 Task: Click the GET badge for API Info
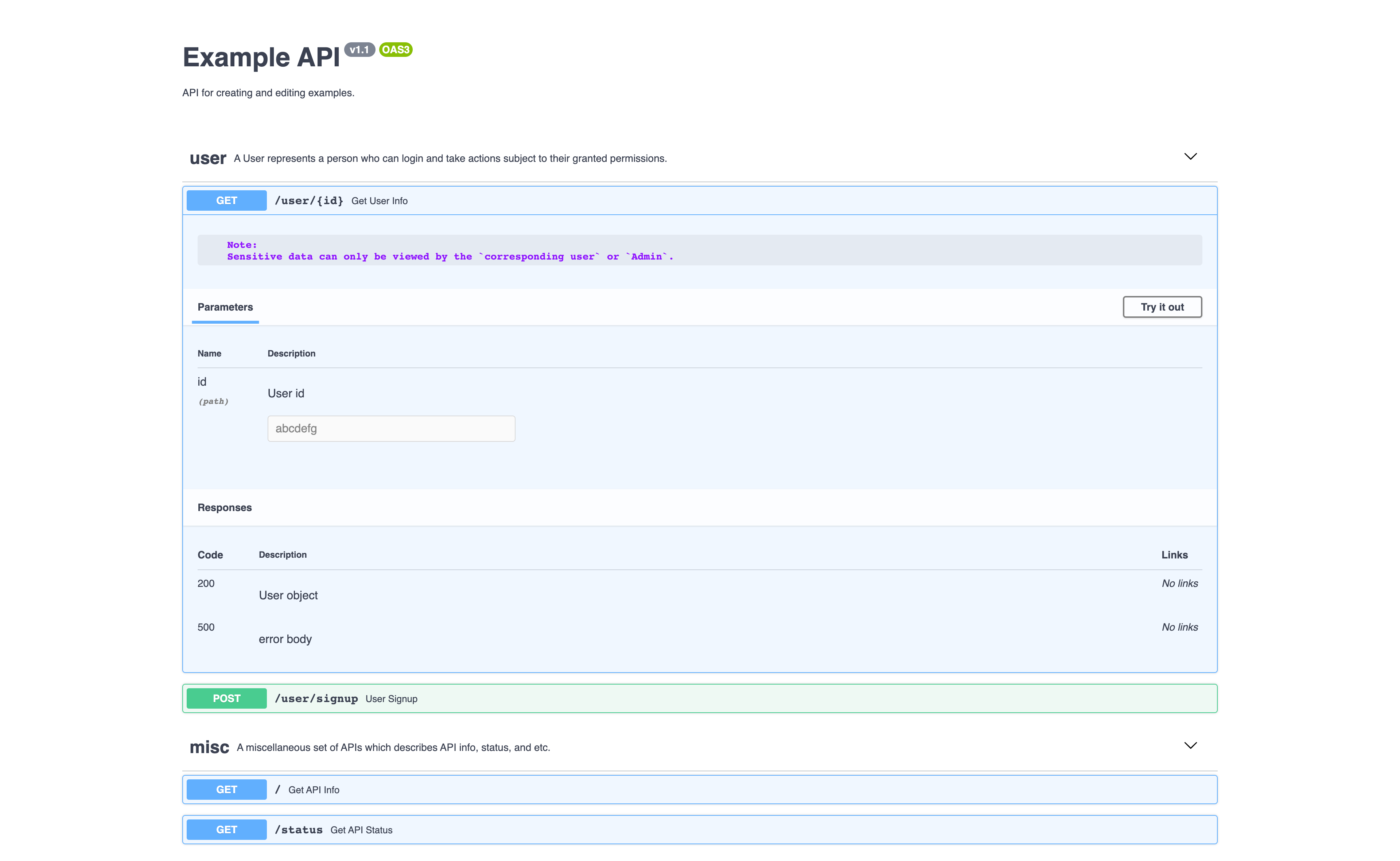(x=226, y=789)
